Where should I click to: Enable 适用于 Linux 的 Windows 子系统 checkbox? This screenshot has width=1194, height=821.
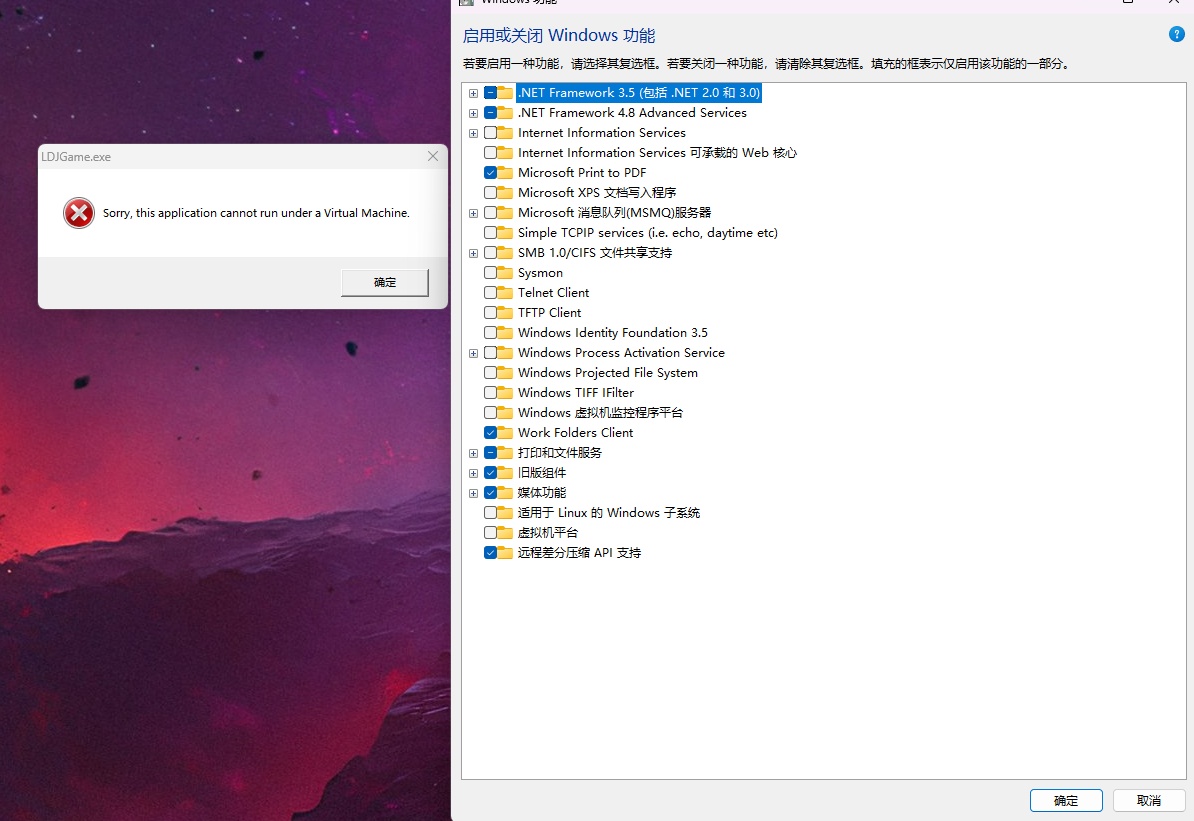tap(490, 513)
